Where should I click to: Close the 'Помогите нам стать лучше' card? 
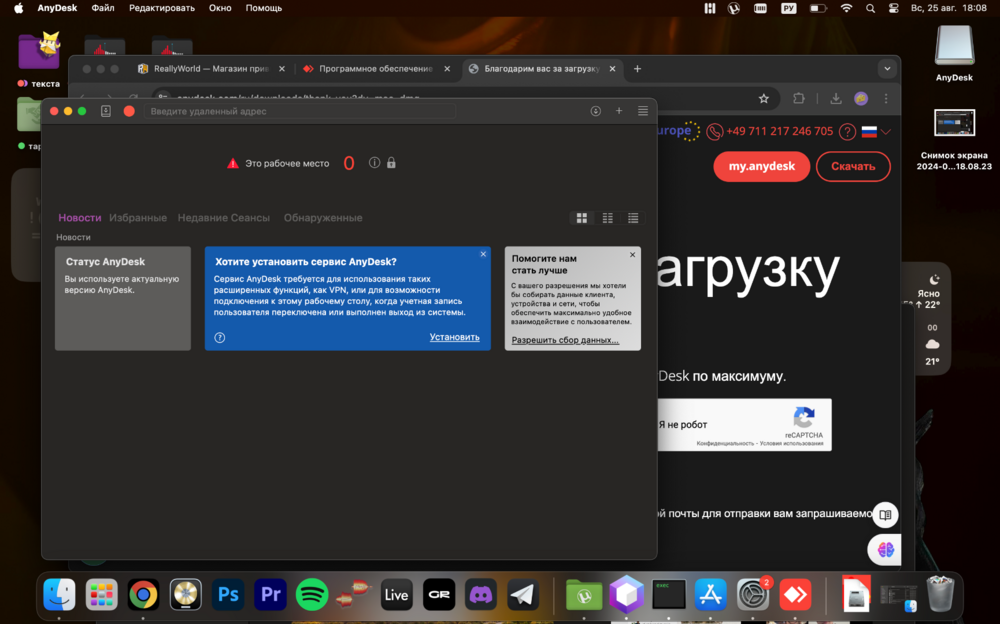pyautogui.click(x=633, y=255)
